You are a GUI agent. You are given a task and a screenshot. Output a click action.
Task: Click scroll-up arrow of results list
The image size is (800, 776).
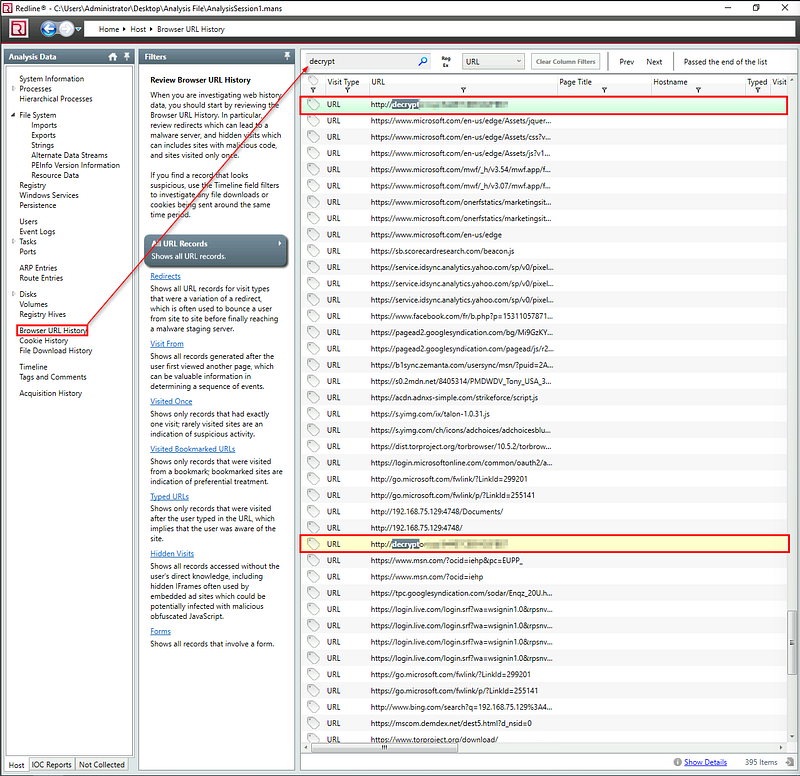(x=791, y=81)
